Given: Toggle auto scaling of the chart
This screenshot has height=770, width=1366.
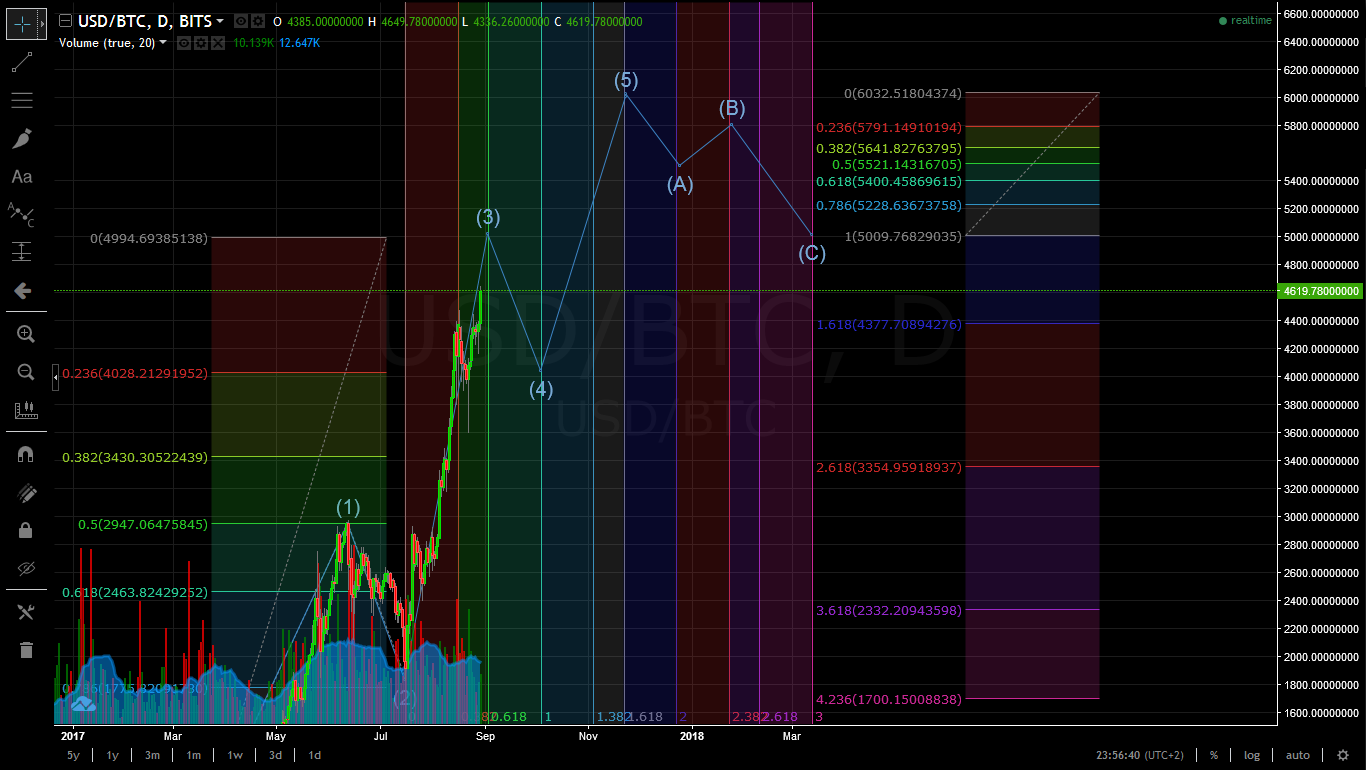Looking at the screenshot, I should tap(1297, 755).
